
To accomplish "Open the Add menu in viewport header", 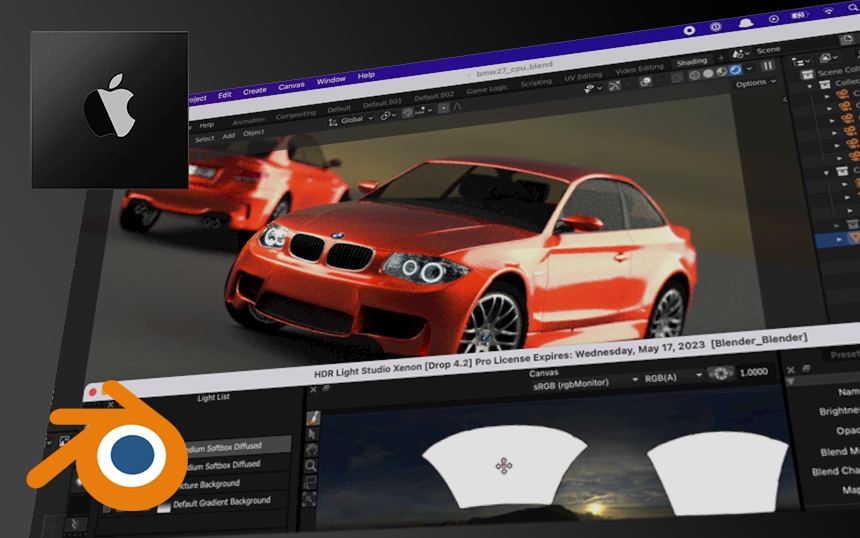I will [x=228, y=136].
